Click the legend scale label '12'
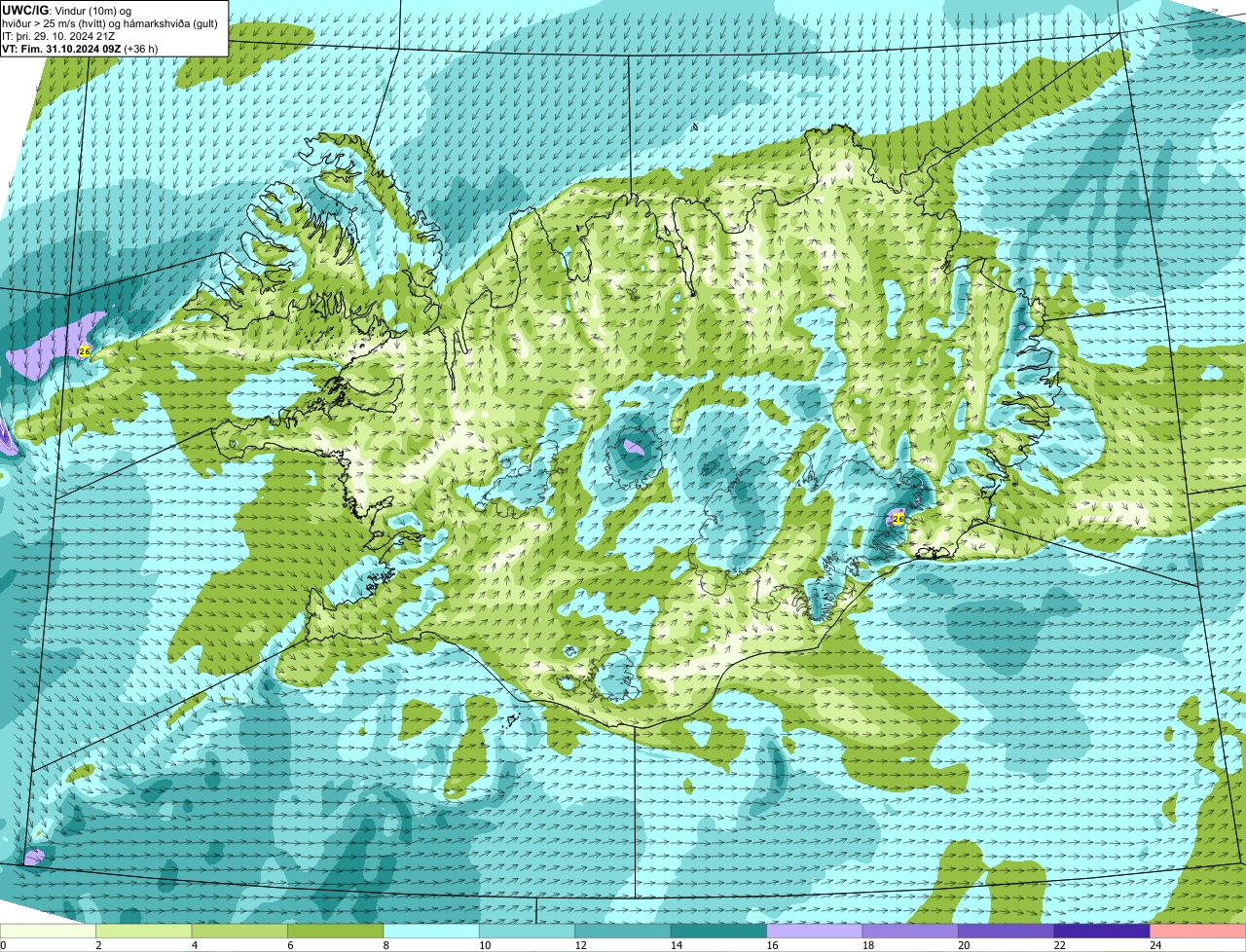Image resolution: width=1246 pixels, height=952 pixels. [x=579, y=944]
